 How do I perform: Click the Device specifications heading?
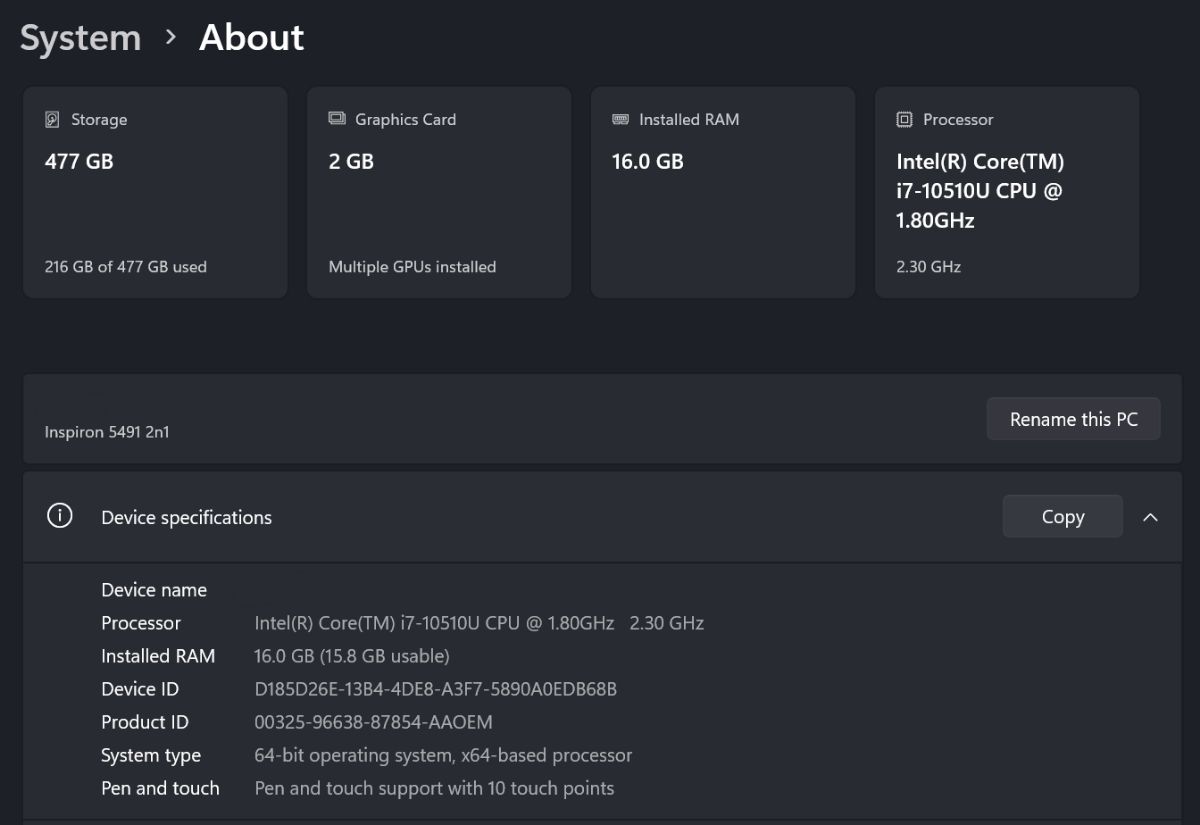186,517
